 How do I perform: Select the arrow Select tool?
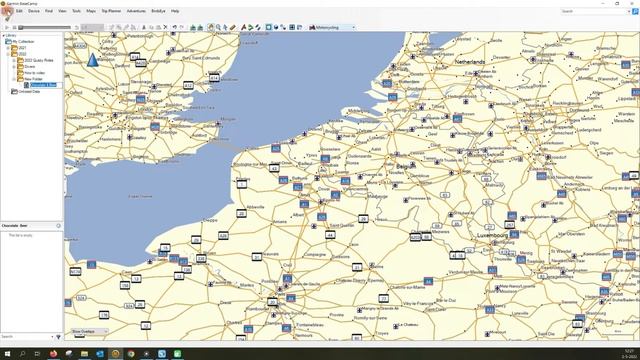tap(225, 27)
